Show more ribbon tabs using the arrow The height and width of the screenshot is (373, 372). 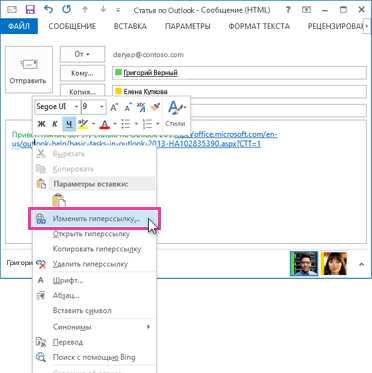click(367, 26)
